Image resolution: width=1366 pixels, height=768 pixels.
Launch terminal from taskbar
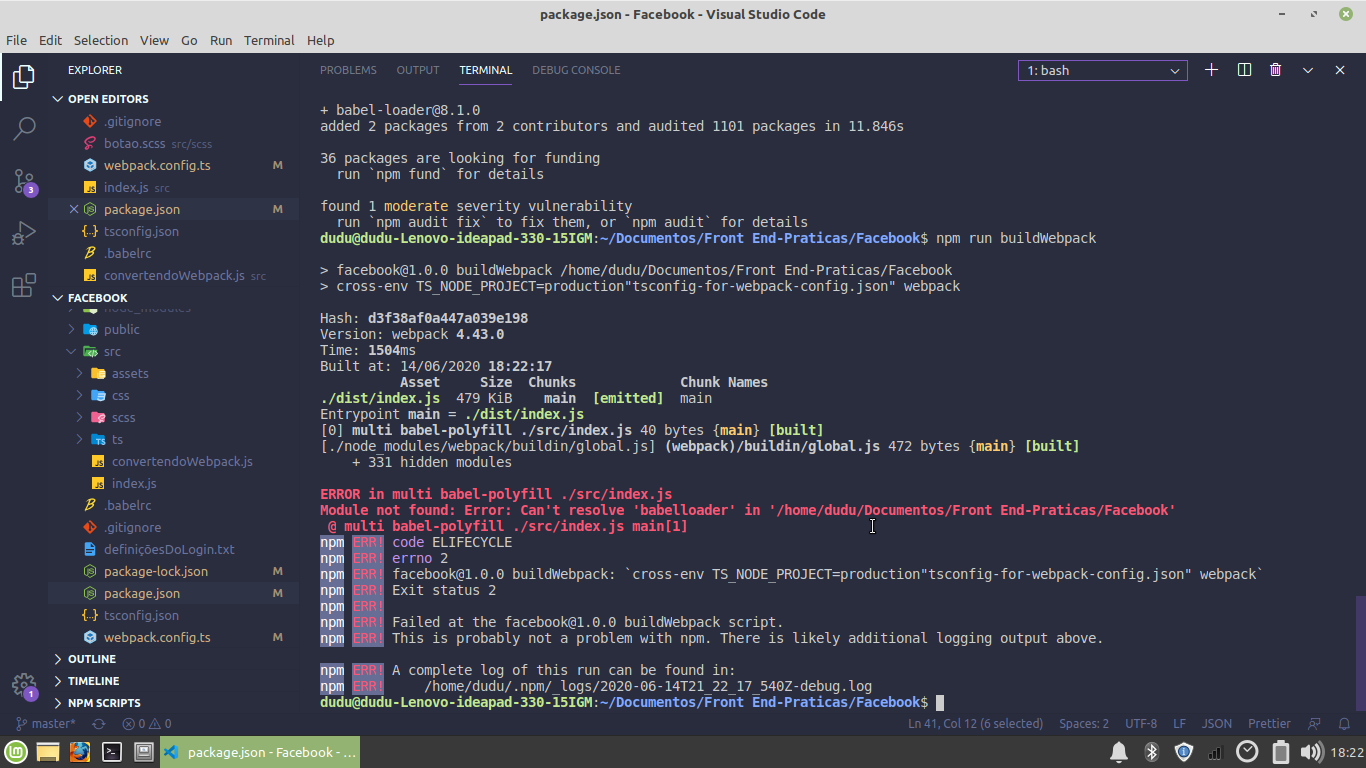pos(112,752)
